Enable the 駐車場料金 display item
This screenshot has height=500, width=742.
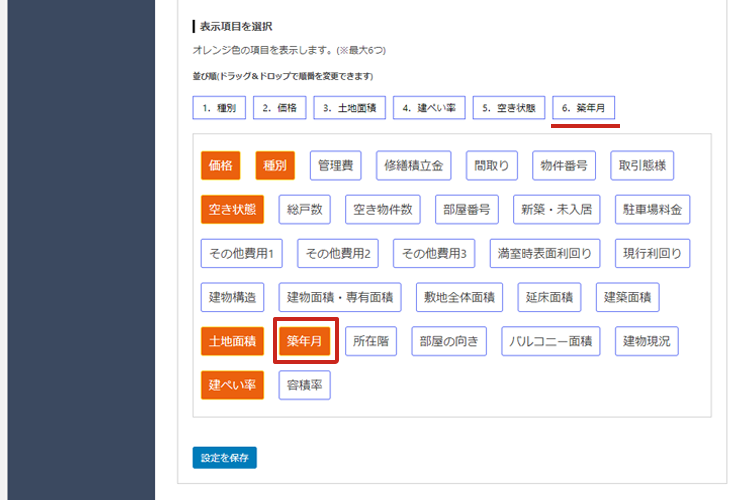coord(652,209)
